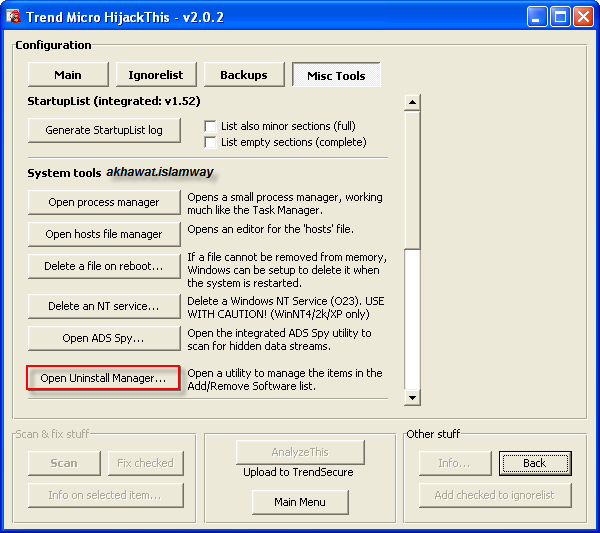
Task: Select the Backups tab
Action: (244, 75)
